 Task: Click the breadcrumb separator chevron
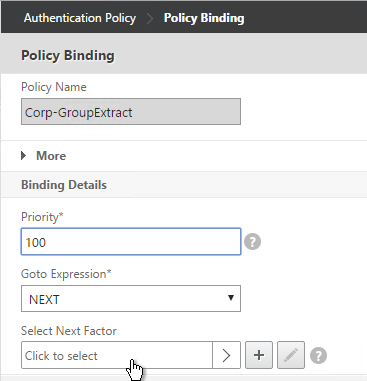(x=150, y=19)
